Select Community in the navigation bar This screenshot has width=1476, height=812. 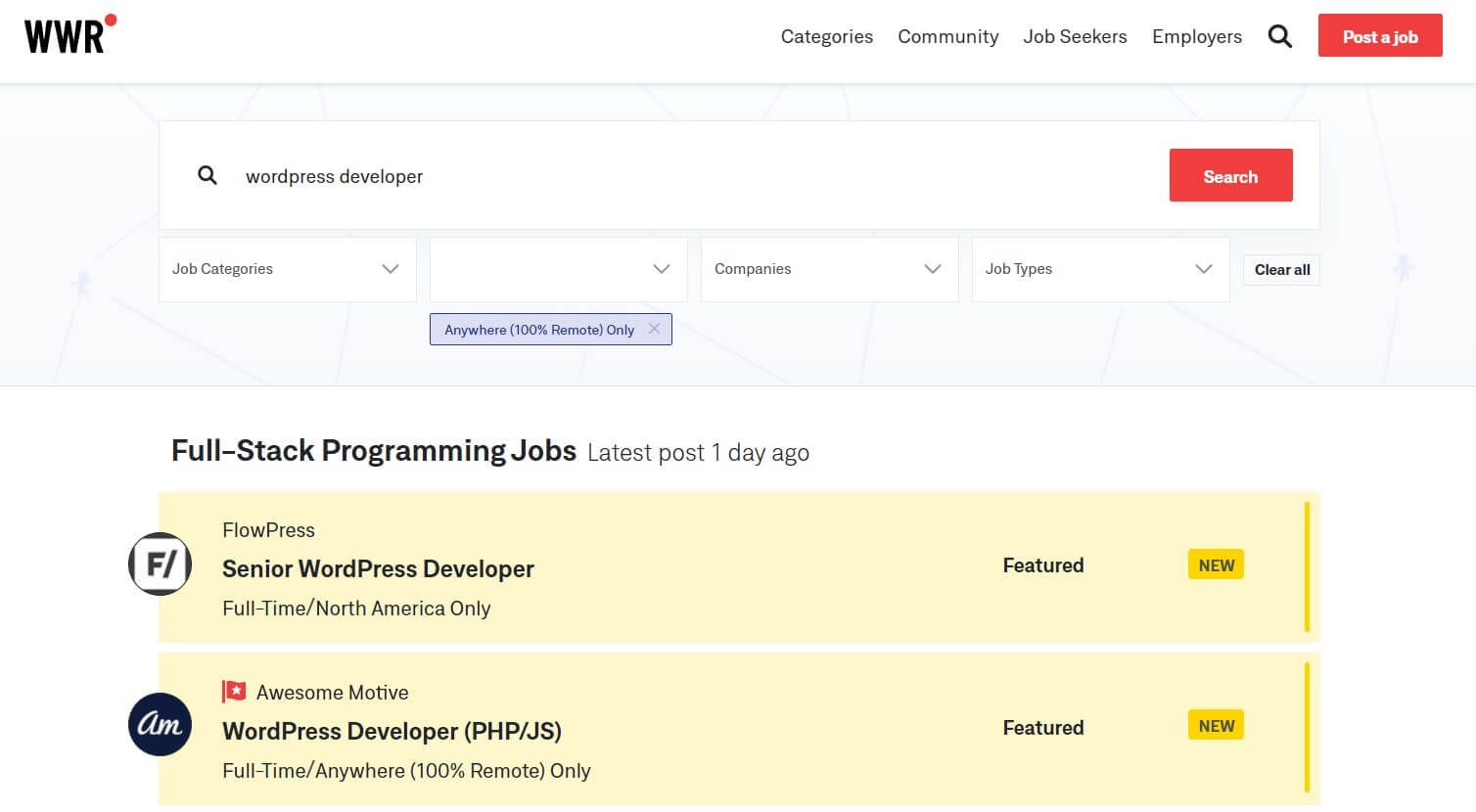click(947, 36)
